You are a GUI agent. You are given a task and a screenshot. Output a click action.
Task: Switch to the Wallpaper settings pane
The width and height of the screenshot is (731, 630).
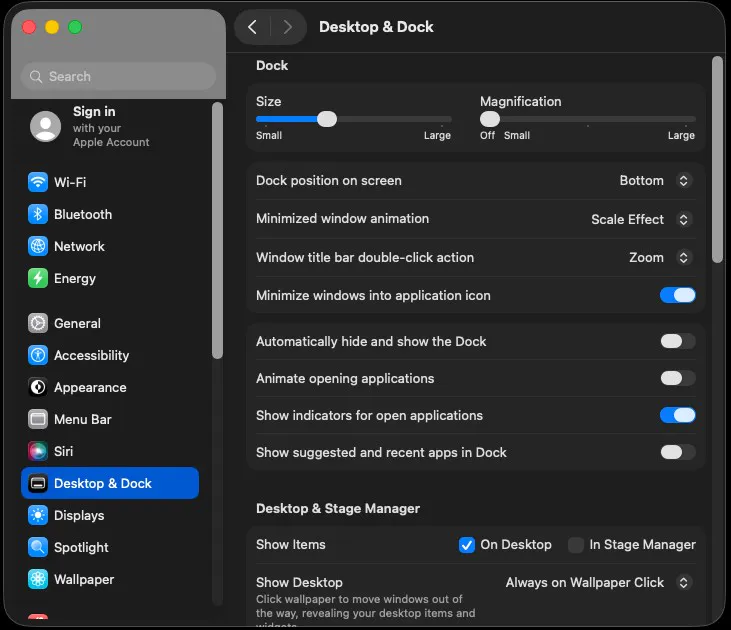coord(84,579)
